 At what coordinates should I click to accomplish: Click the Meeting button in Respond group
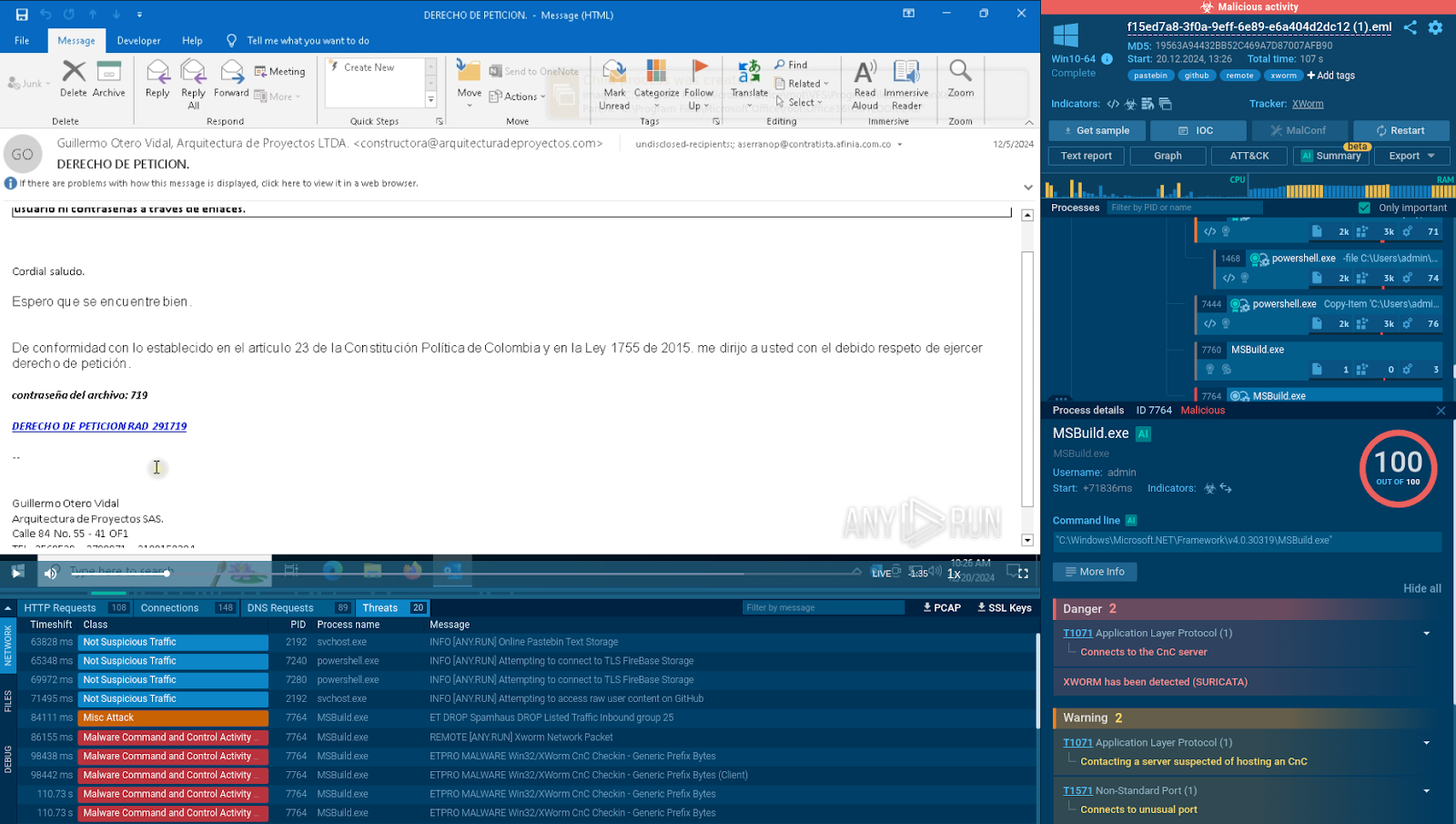pos(280,71)
